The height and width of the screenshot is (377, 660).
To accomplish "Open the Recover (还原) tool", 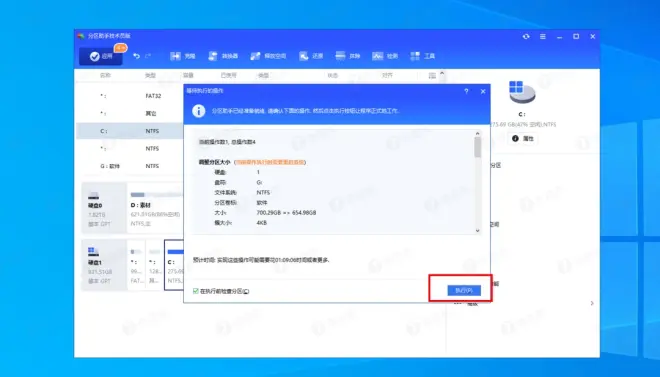I will (x=311, y=56).
